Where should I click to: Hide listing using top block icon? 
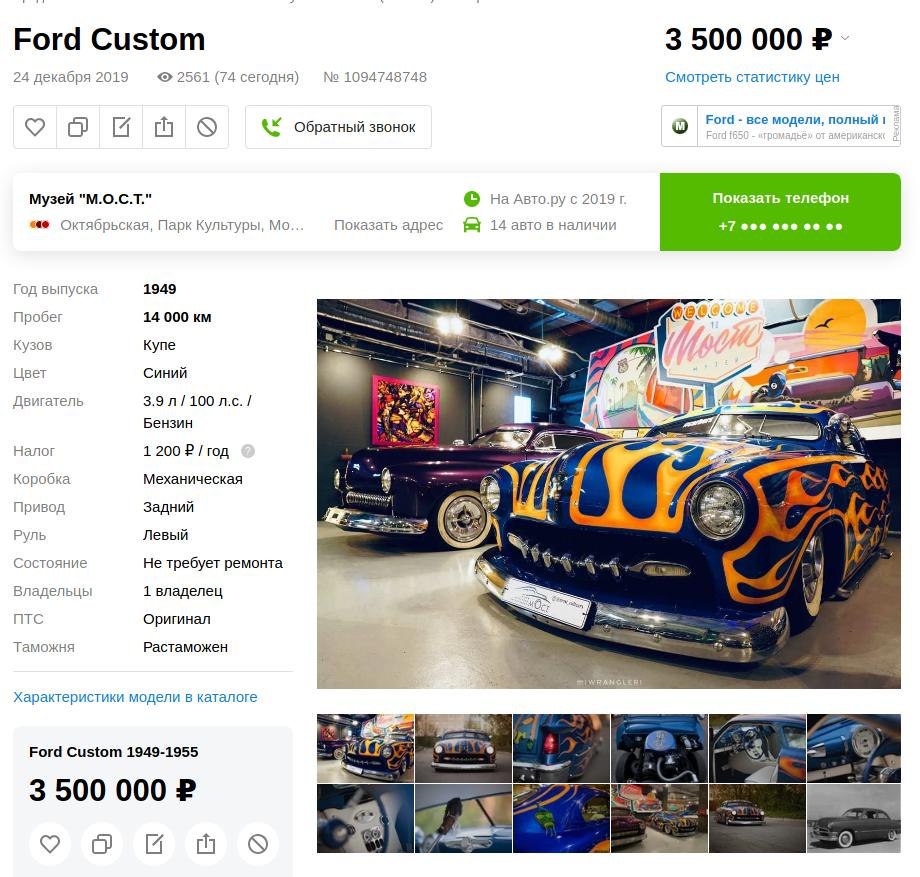207,127
